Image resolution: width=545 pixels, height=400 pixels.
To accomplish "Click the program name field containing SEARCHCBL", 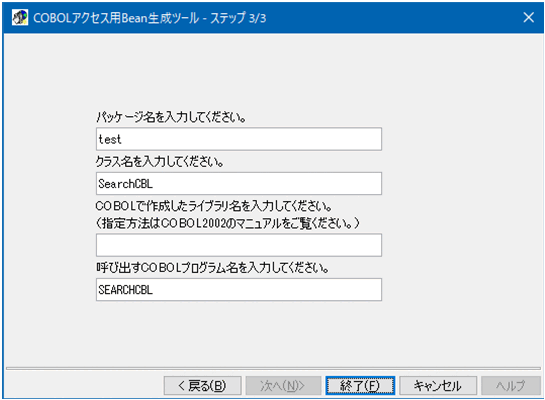I will [x=239, y=289].
